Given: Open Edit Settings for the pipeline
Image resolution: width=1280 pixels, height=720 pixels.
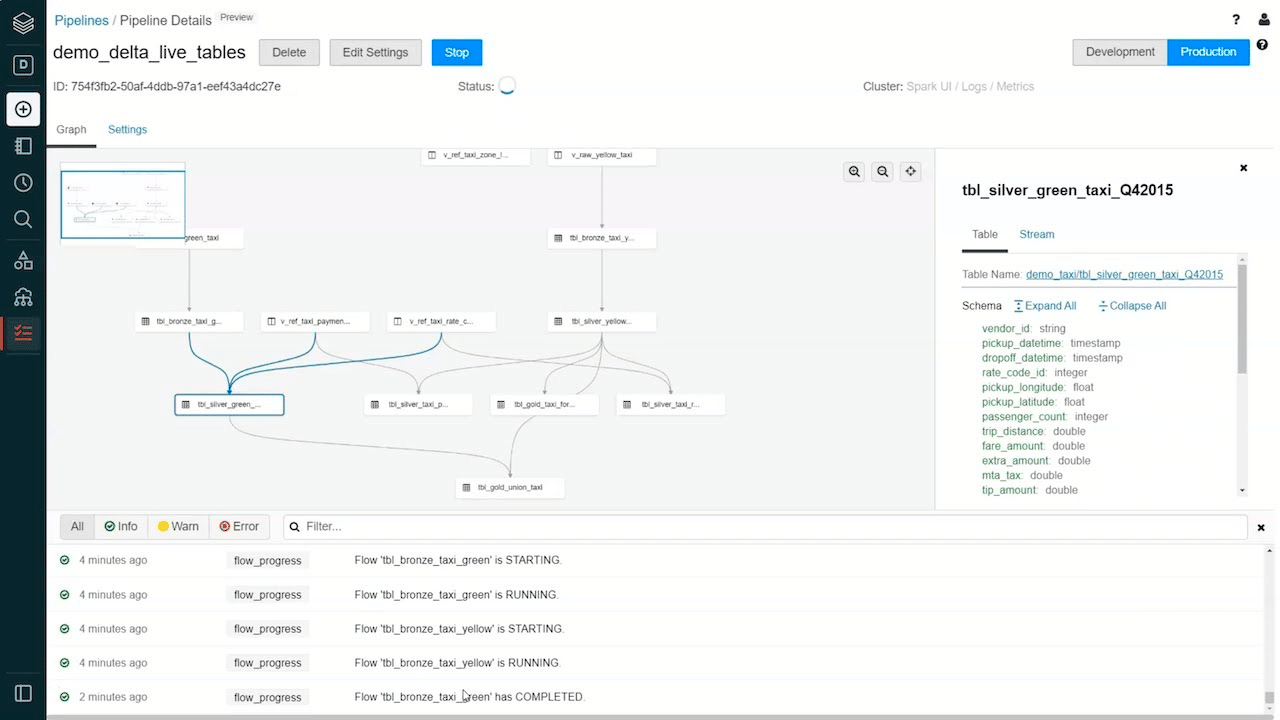Looking at the screenshot, I should [x=375, y=53].
